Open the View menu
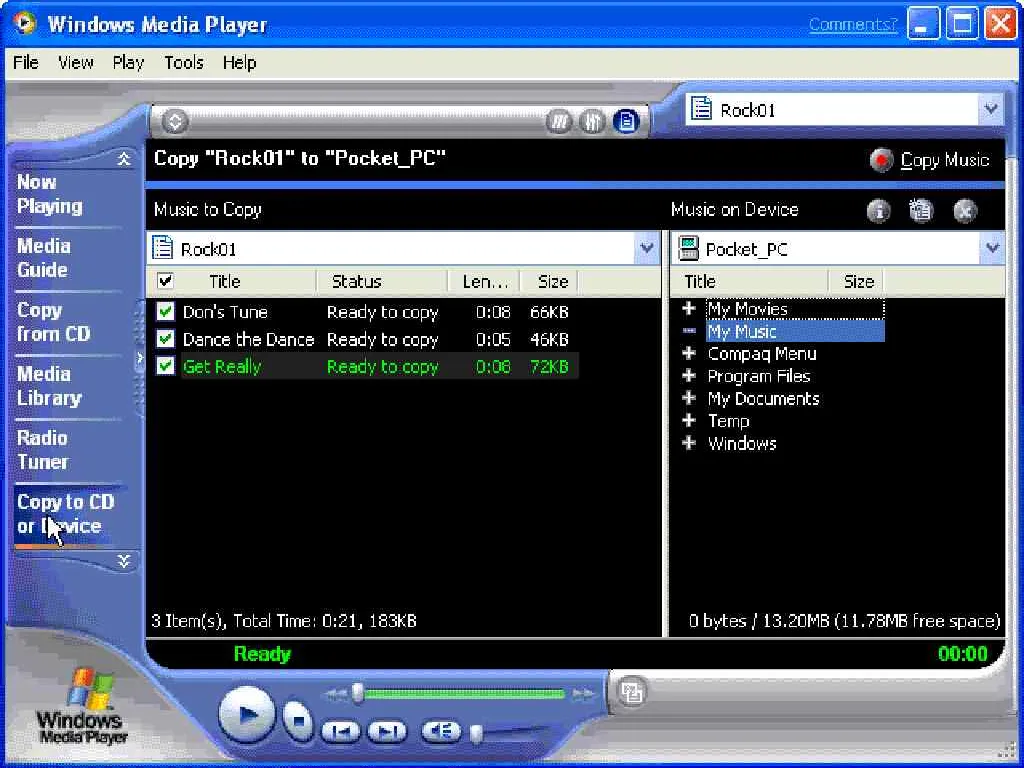 click(x=76, y=63)
